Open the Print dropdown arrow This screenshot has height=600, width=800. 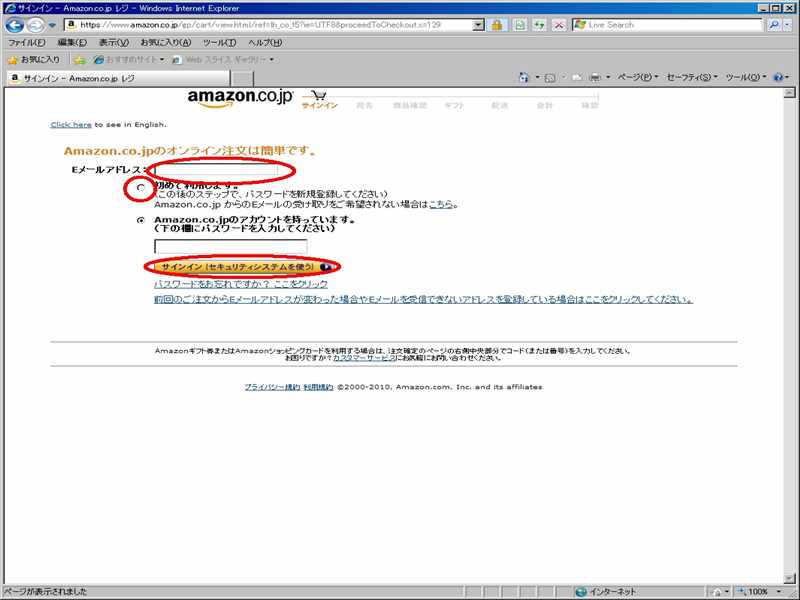tap(608, 78)
